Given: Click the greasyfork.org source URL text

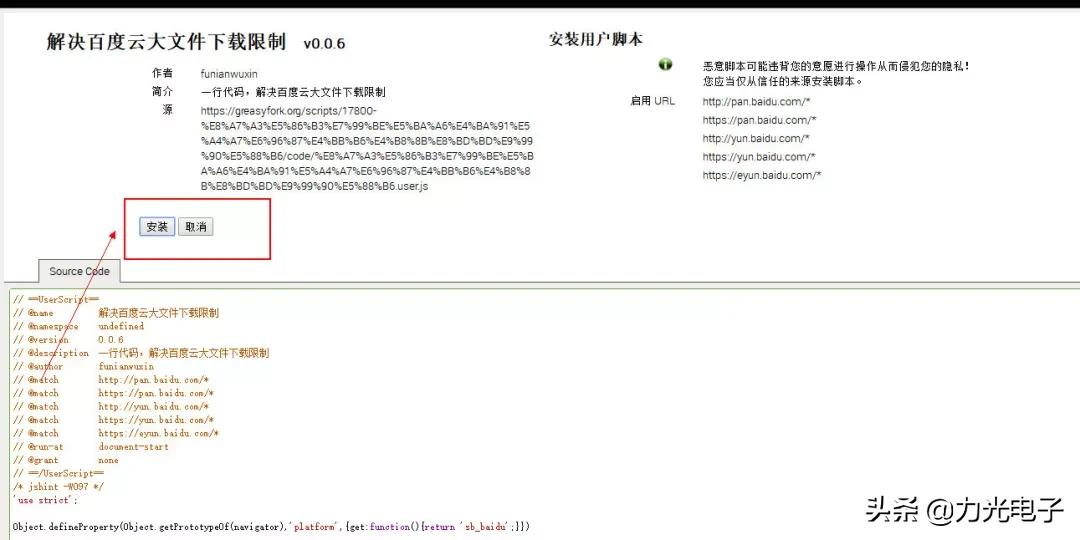Looking at the screenshot, I should pyautogui.click(x=366, y=148).
